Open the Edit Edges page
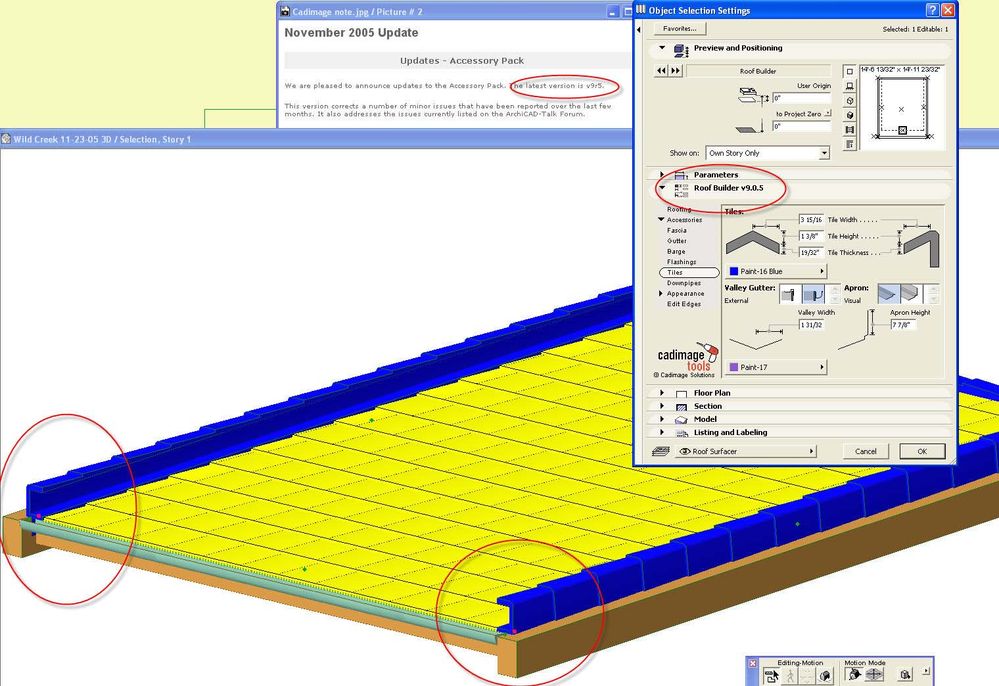Screen dimensions: 999x686 [x=684, y=304]
